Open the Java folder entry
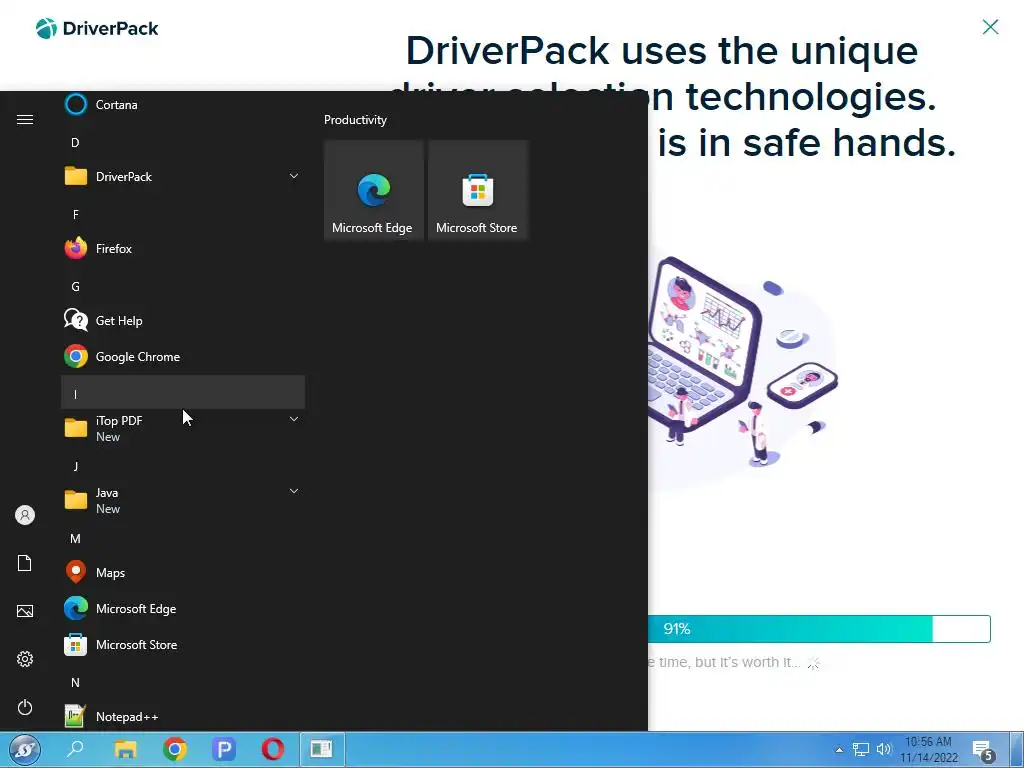This screenshot has width=1024, height=768. coord(183,500)
